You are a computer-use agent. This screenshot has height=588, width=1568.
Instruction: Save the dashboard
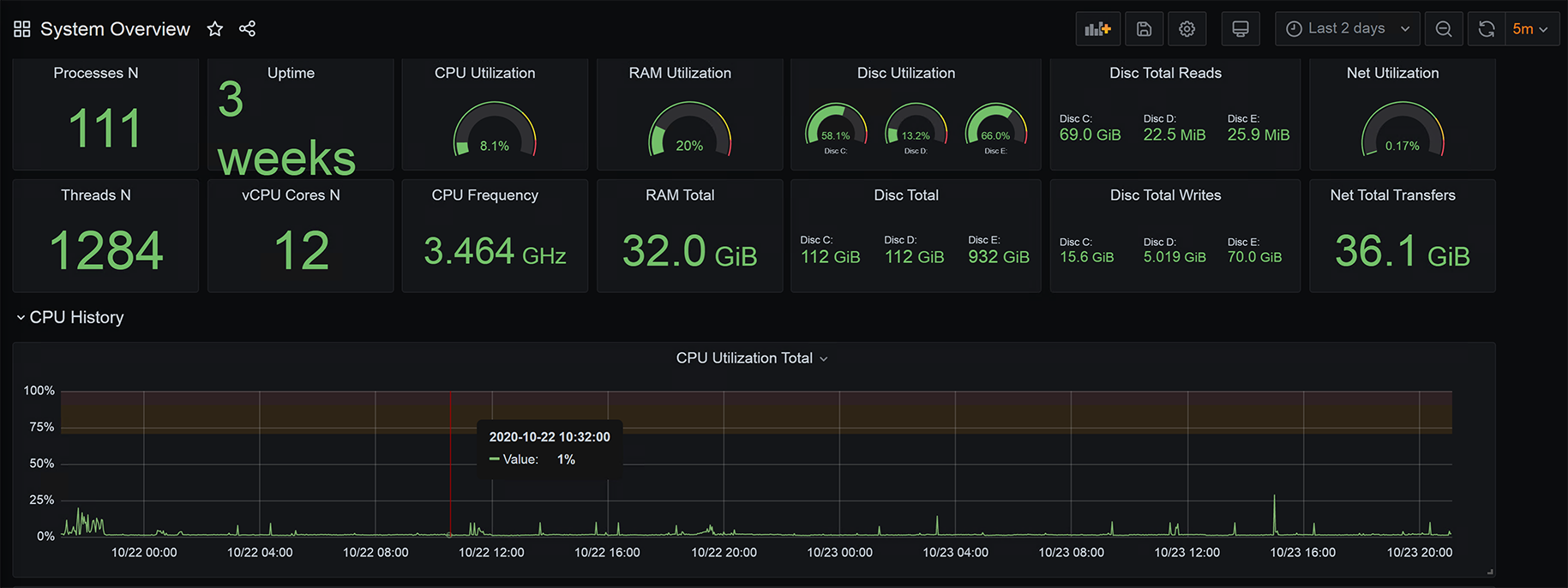tap(1144, 29)
